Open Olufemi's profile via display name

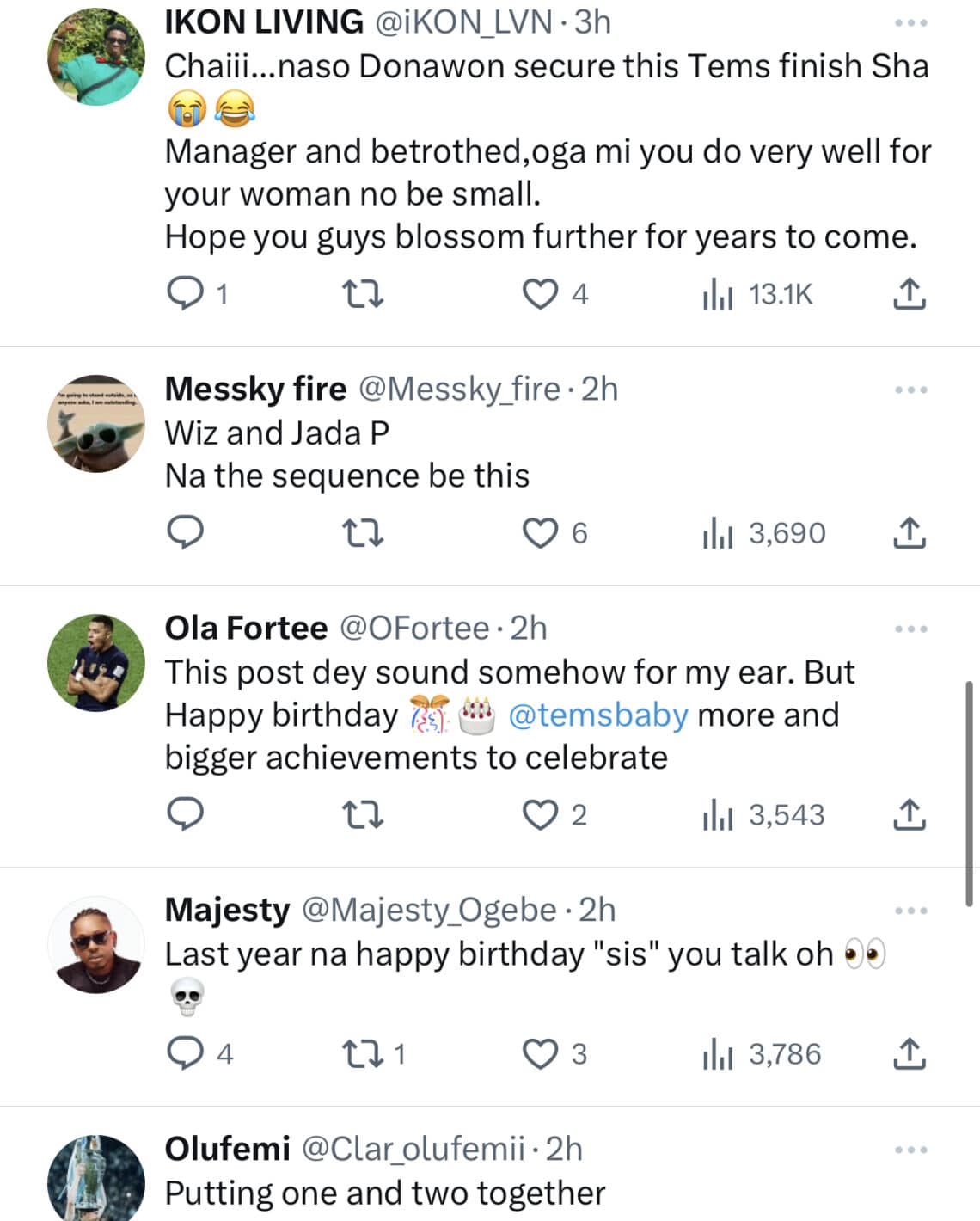(x=227, y=1149)
